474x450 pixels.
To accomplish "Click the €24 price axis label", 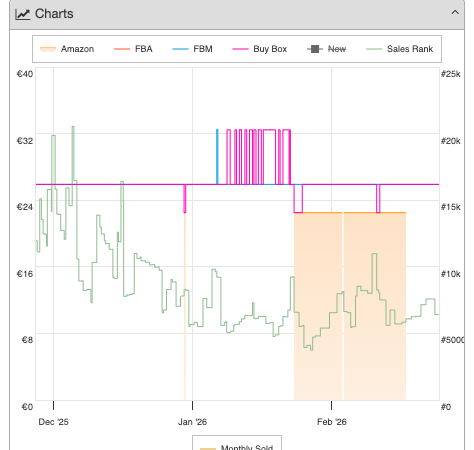I will 25,207.
